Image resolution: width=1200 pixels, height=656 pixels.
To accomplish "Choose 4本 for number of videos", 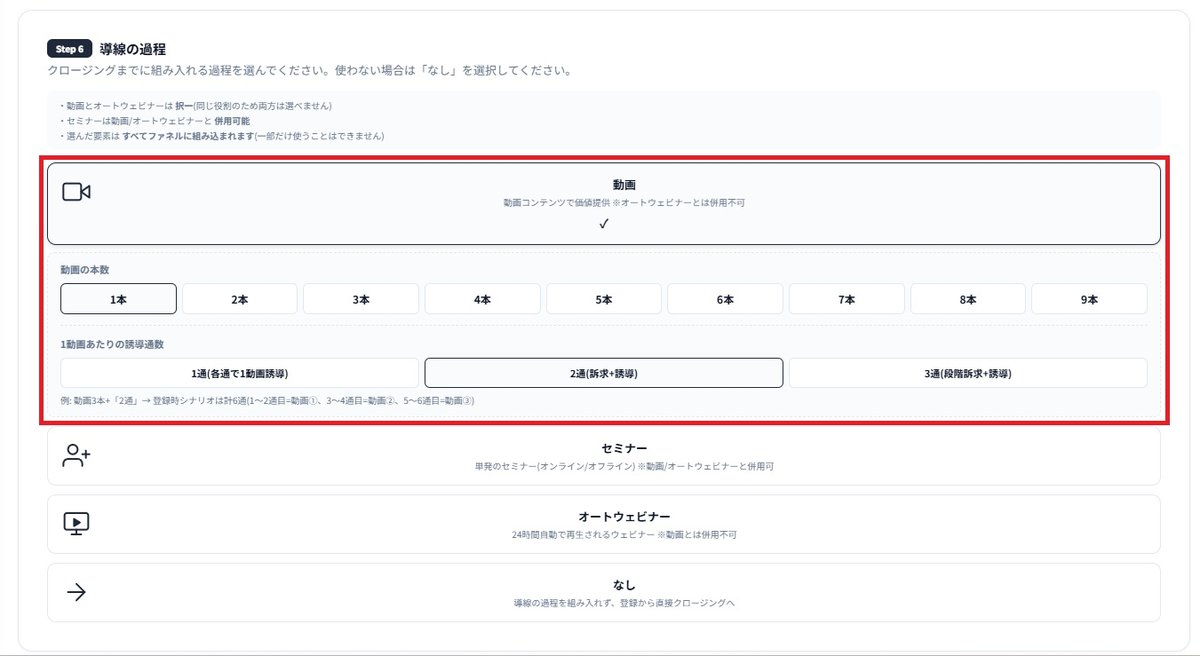I will (x=483, y=299).
